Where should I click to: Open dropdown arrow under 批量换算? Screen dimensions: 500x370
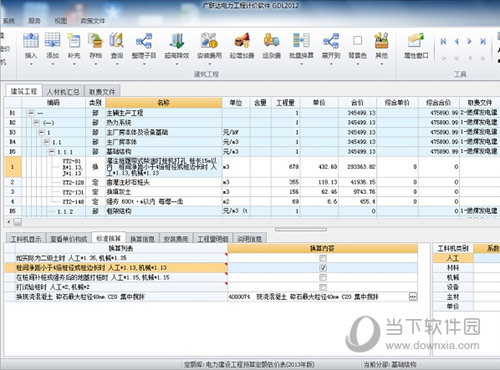tap(301, 63)
